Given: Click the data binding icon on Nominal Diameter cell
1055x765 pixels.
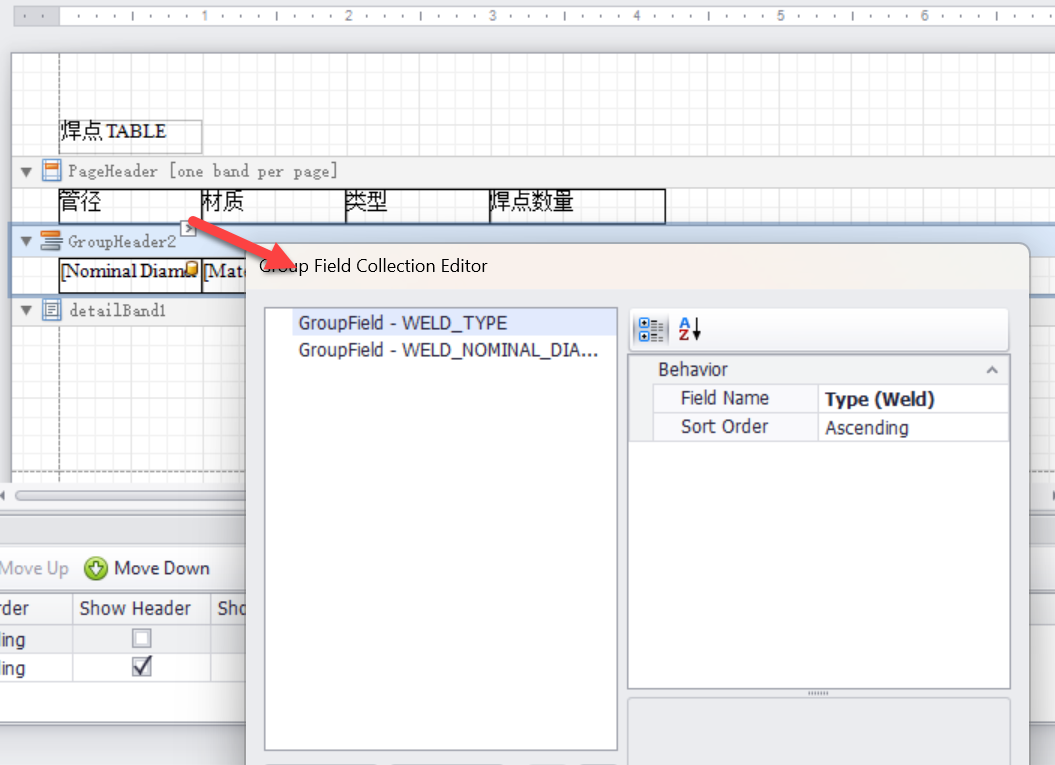Looking at the screenshot, I should click(190, 269).
